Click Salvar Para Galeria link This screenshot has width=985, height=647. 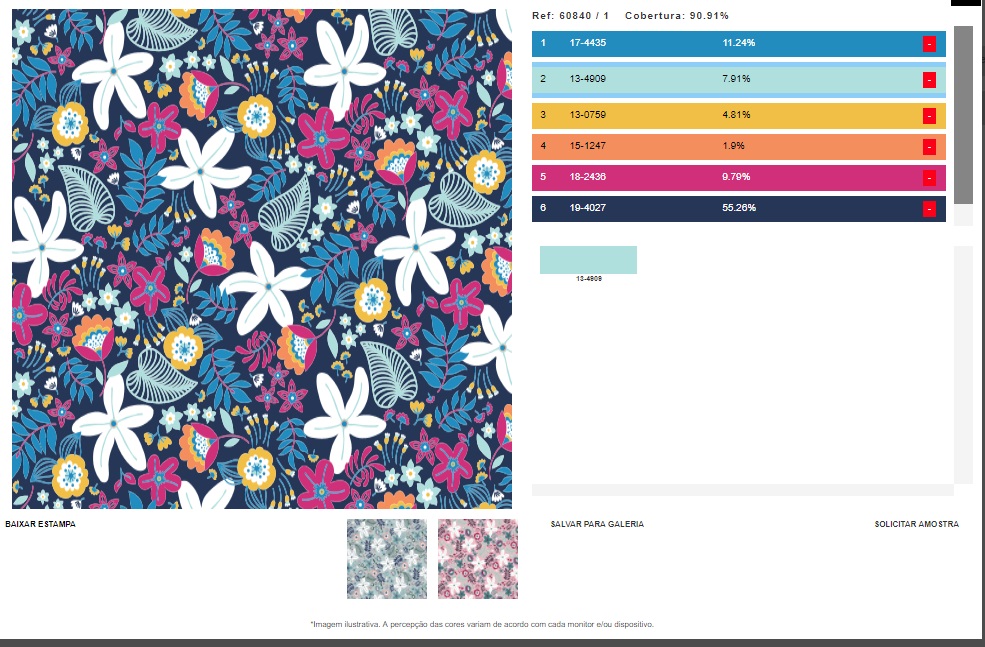597,524
